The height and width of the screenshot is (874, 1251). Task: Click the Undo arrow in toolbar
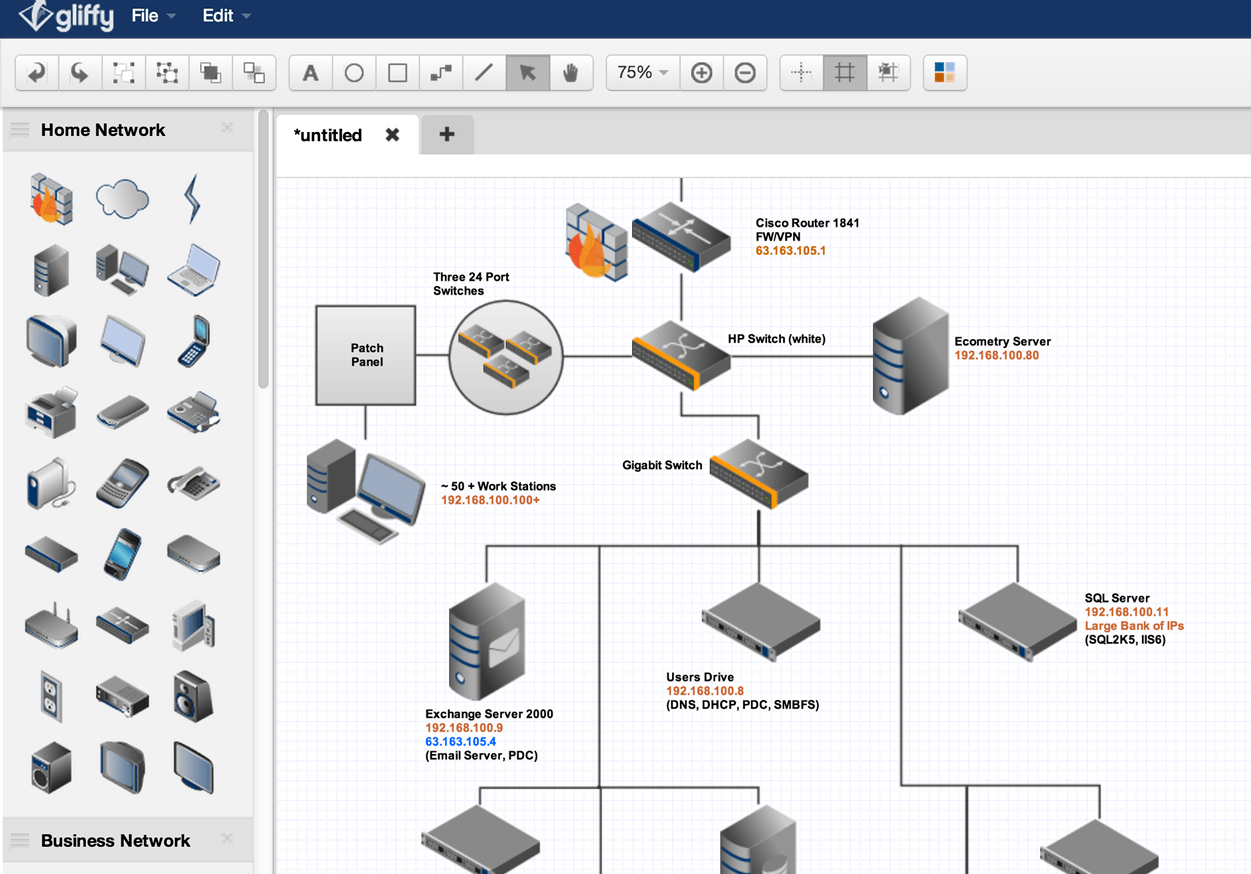(37, 73)
